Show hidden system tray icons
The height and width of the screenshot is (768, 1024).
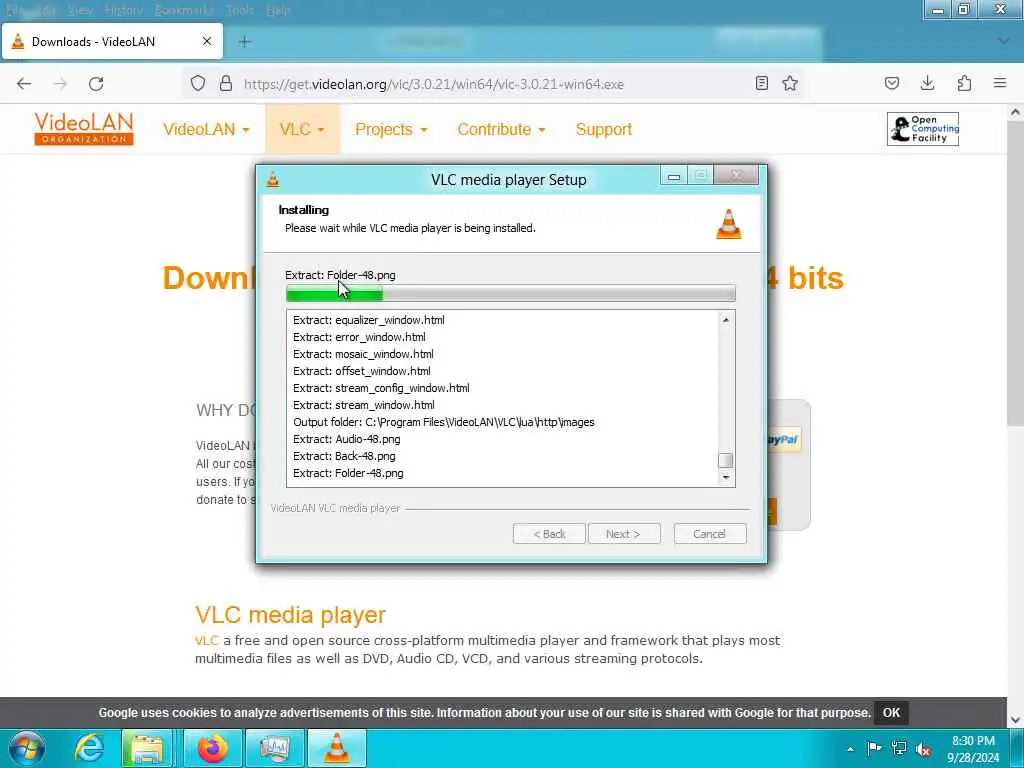point(850,749)
